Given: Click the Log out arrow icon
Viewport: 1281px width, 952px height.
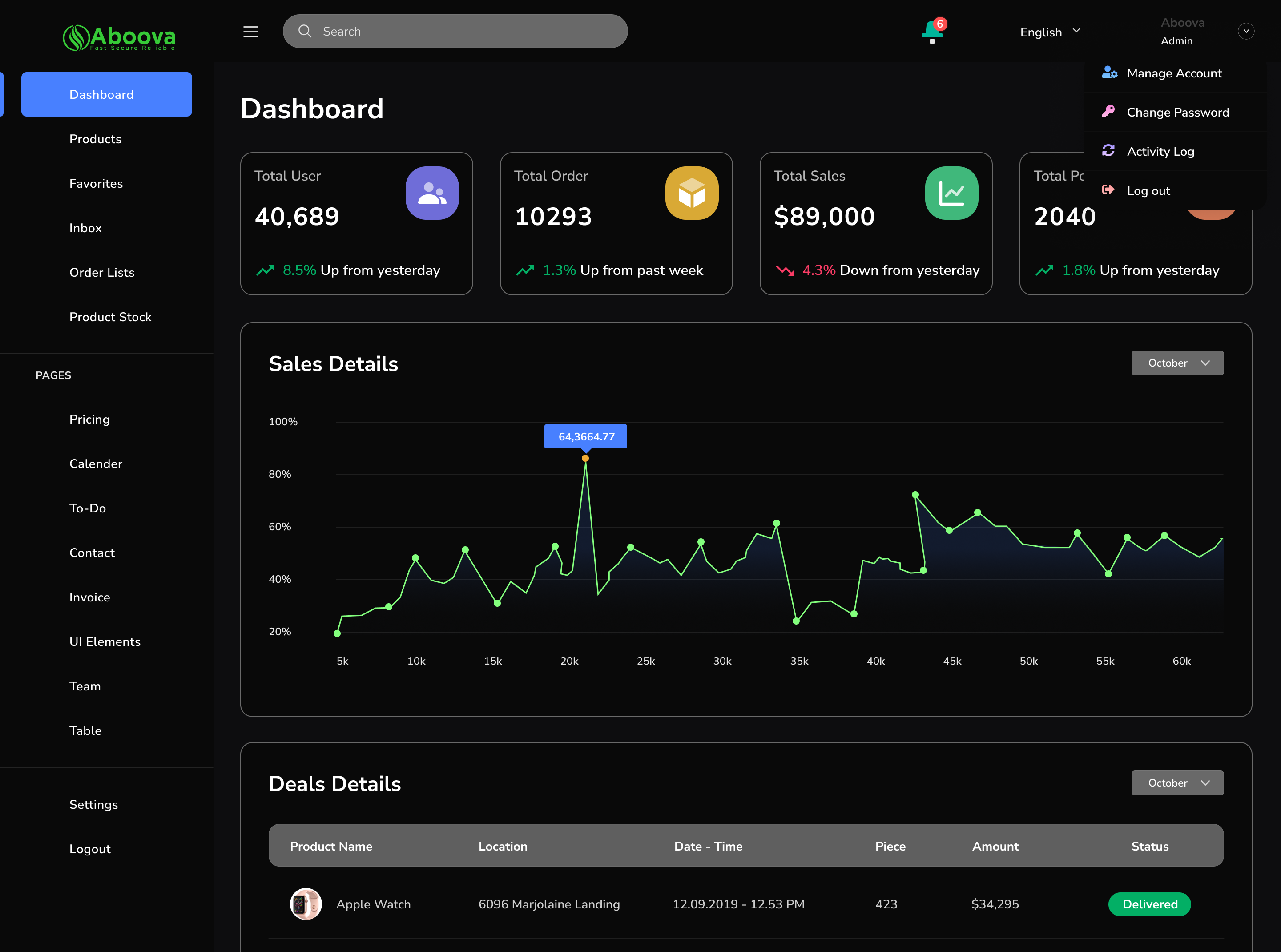Looking at the screenshot, I should pos(1108,190).
